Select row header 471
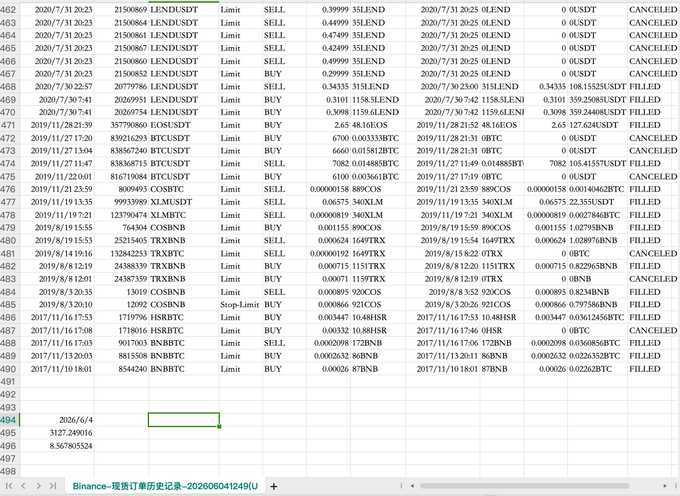This screenshot has width=680, height=496. (9, 125)
